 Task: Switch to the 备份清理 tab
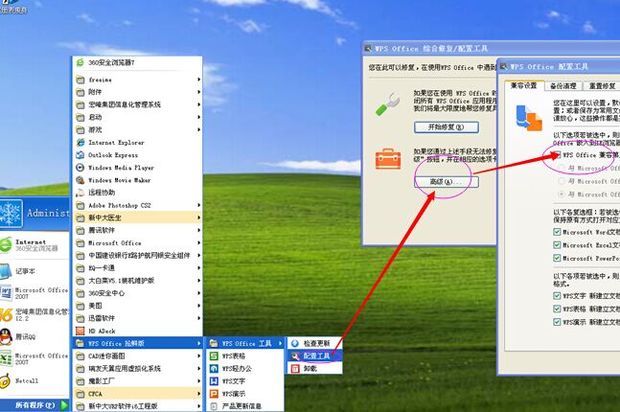pyautogui.click(x=563, y=86)
